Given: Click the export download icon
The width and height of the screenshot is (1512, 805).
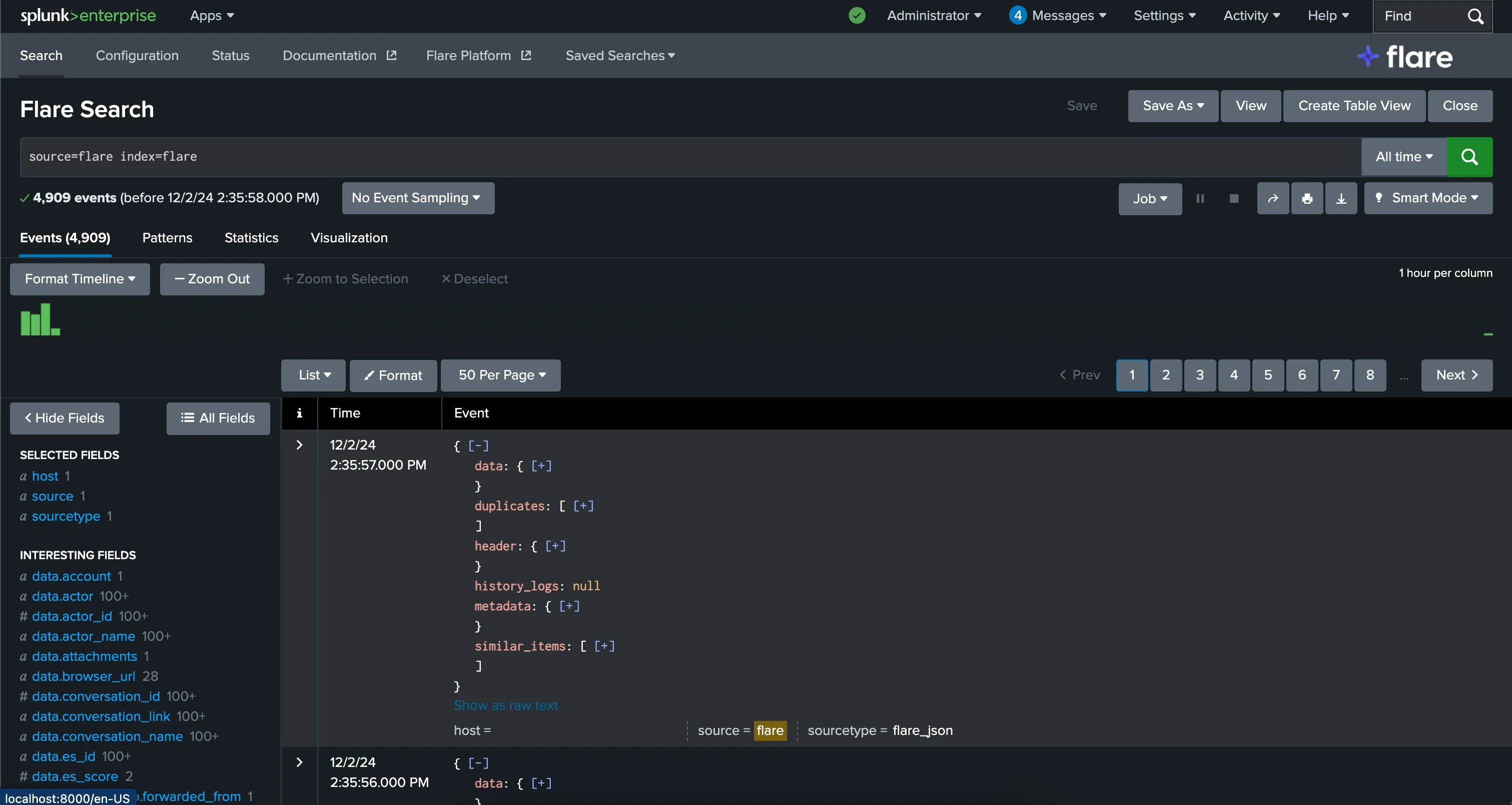Looking at the screenshot, I should (x=1341, y=198).
